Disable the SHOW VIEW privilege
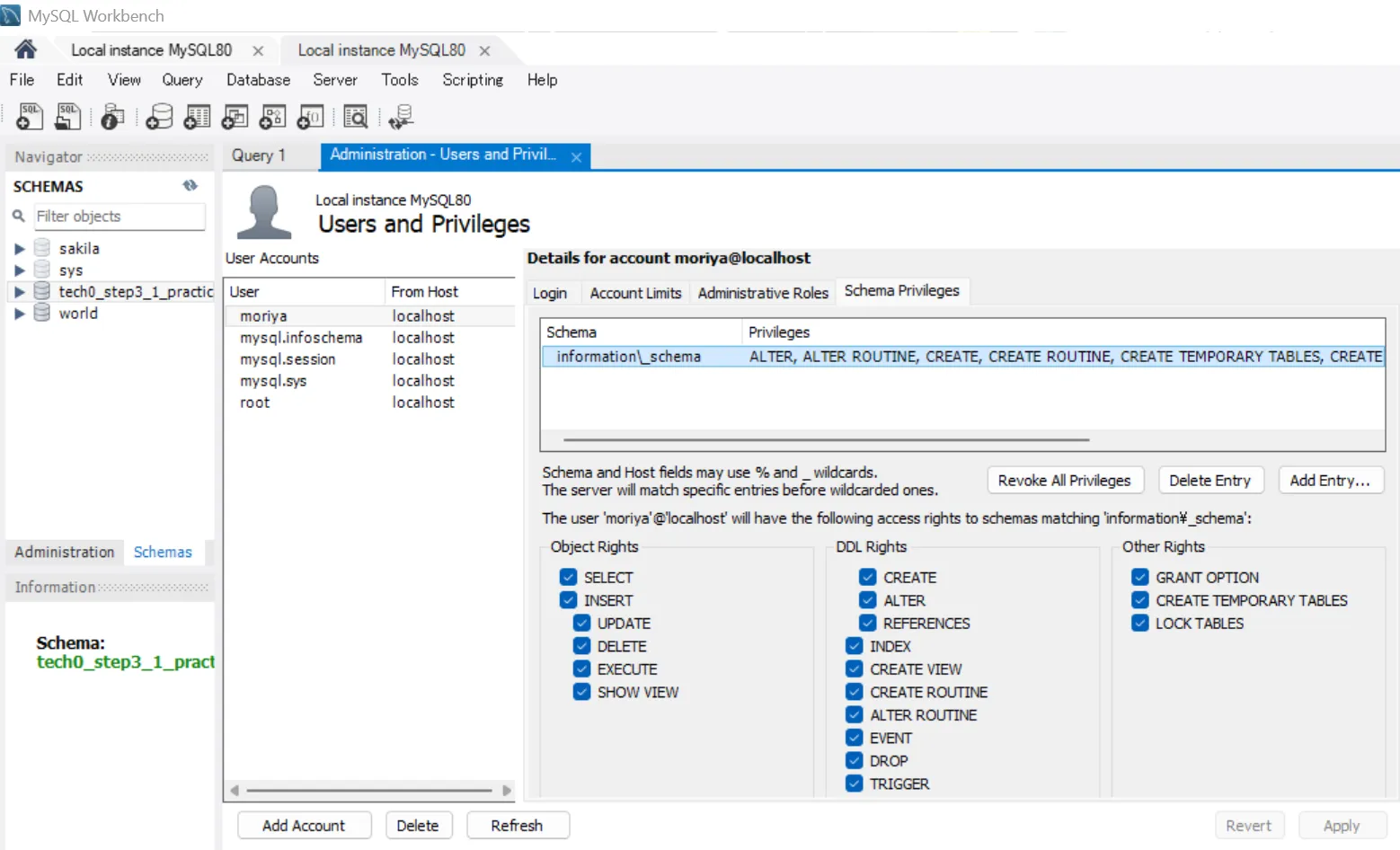This screenshot has height=850, width=1400. (x=581, y=692)
